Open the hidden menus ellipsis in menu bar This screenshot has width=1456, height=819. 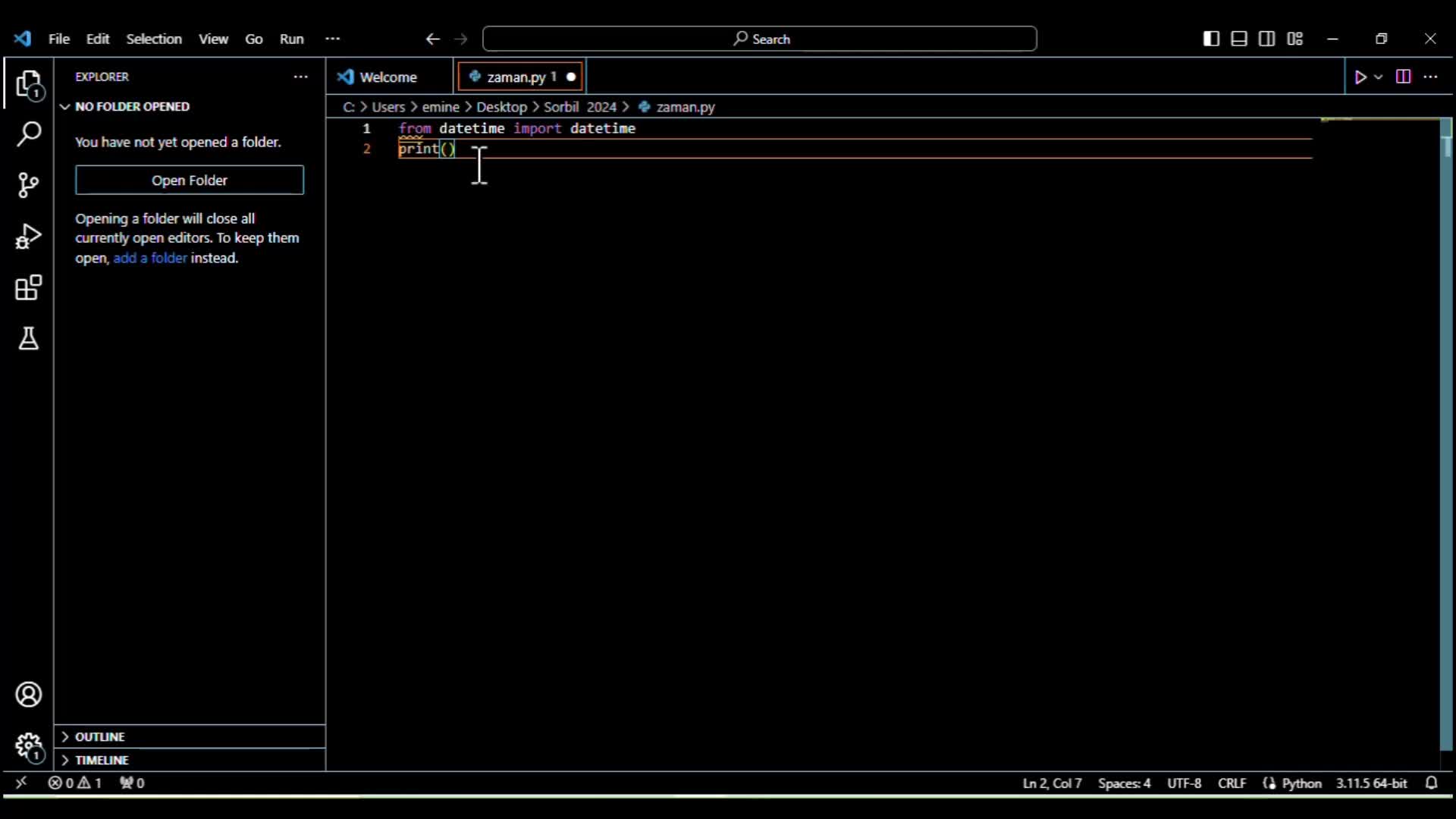(x=333, y=39)
